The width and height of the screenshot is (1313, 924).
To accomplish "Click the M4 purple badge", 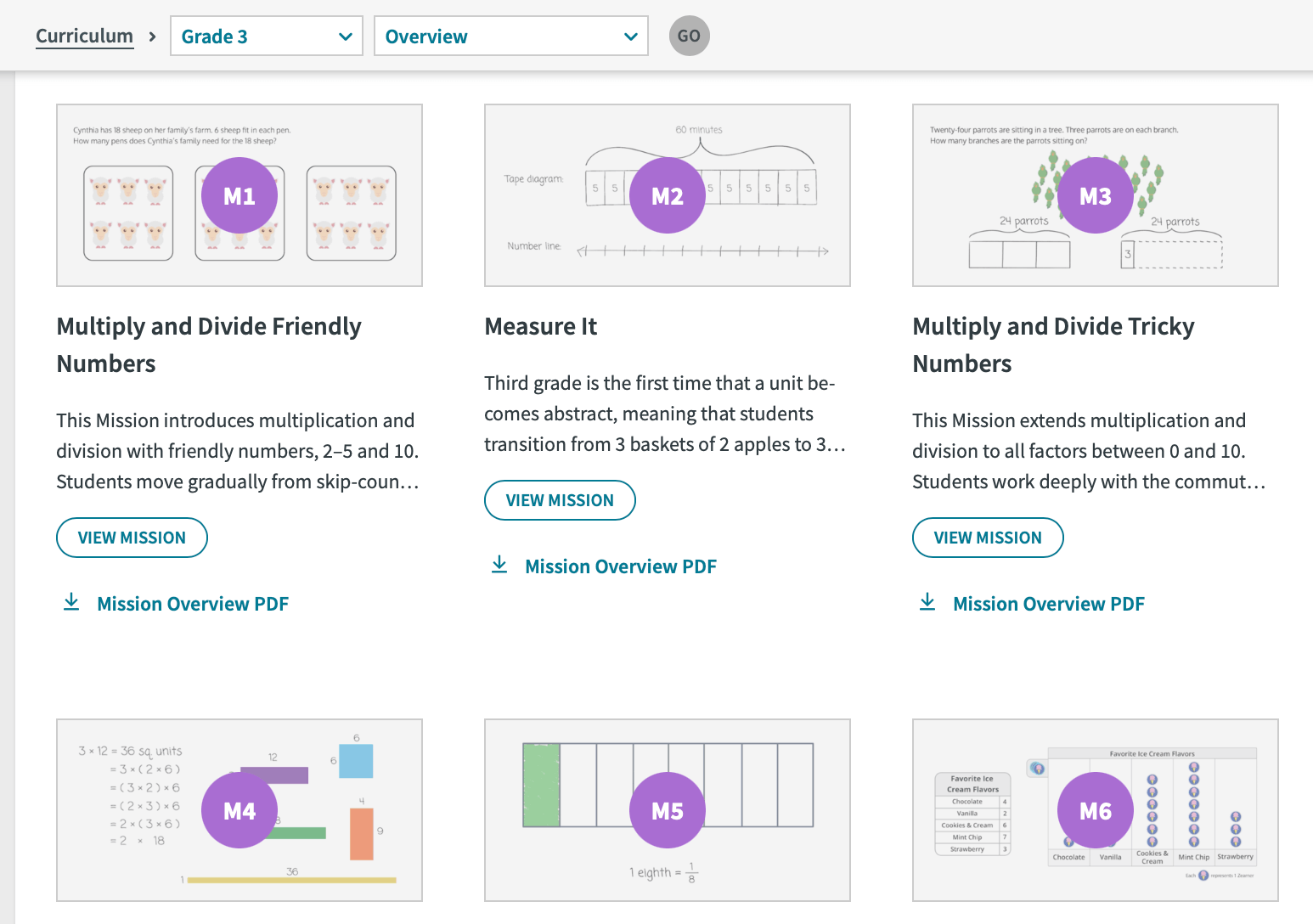I will [x=239, y=810].
